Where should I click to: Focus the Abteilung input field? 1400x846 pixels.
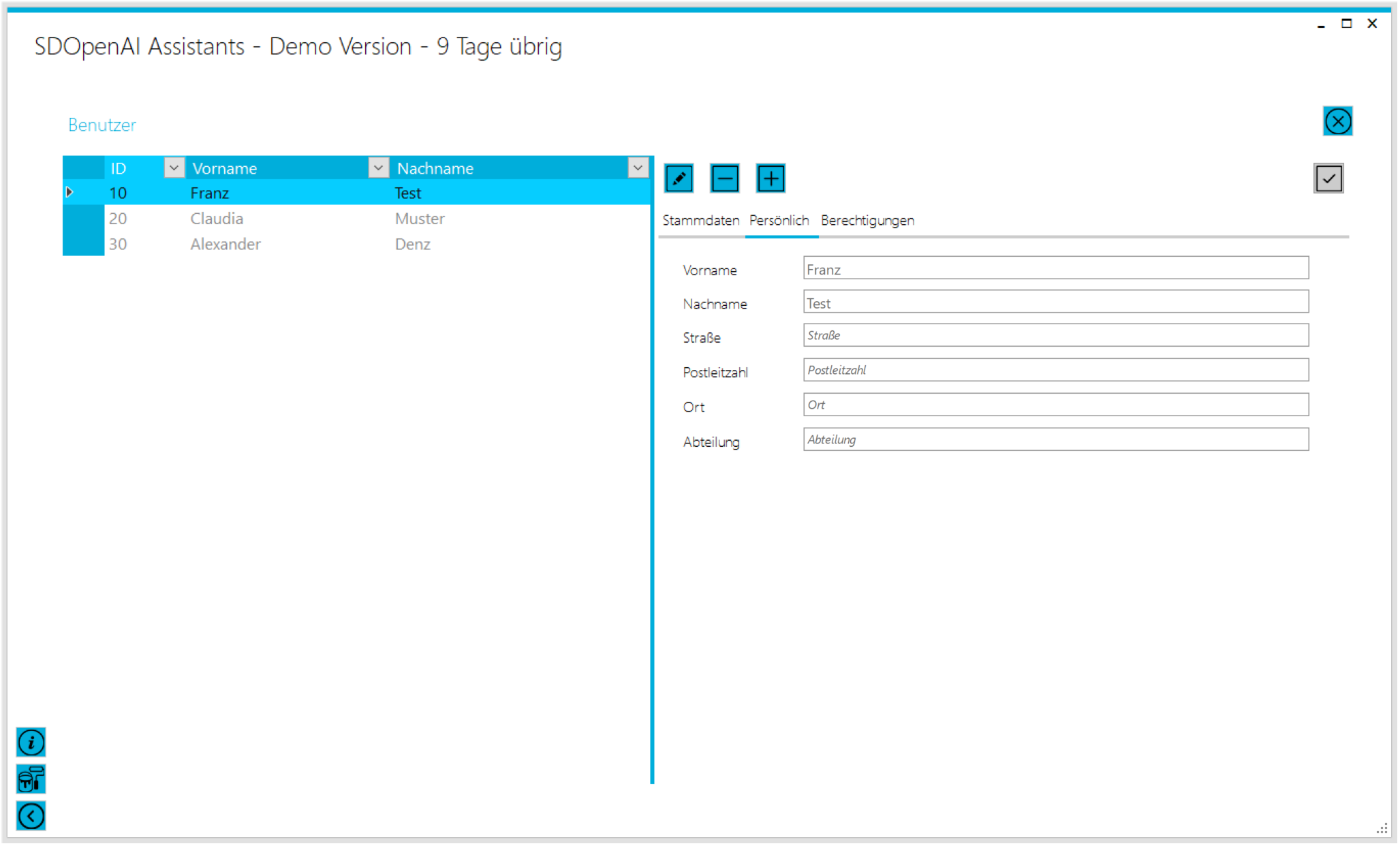click(1056, 440)
